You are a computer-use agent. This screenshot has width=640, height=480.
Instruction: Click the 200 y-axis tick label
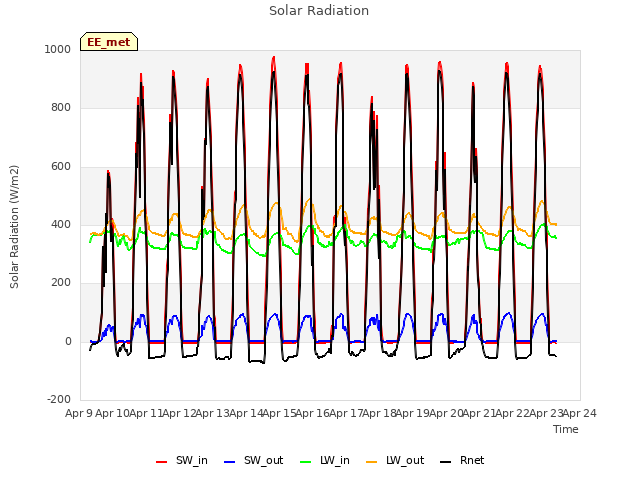click(x=61, y=282)
